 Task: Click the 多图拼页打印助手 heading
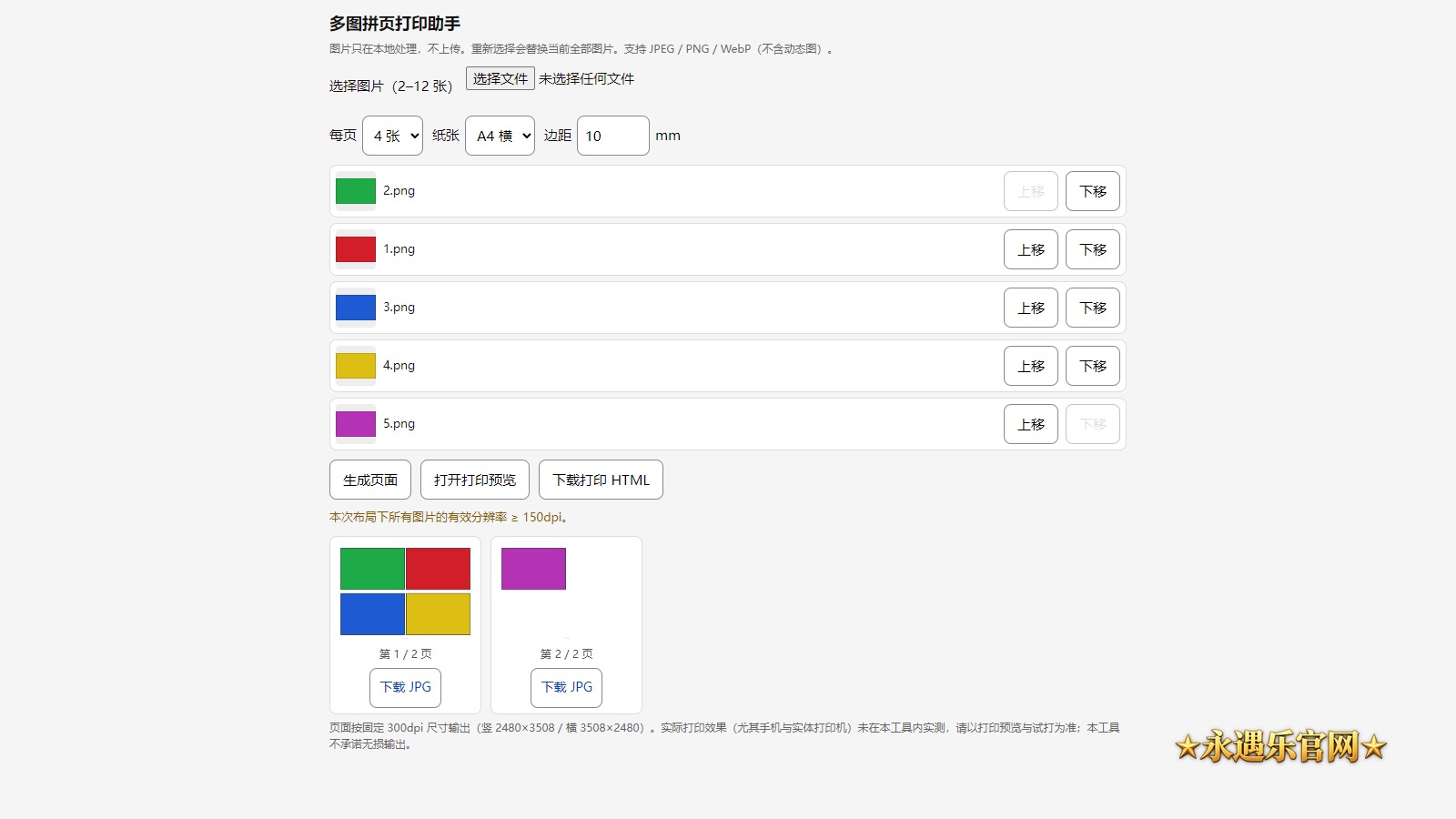click(395, 24)
